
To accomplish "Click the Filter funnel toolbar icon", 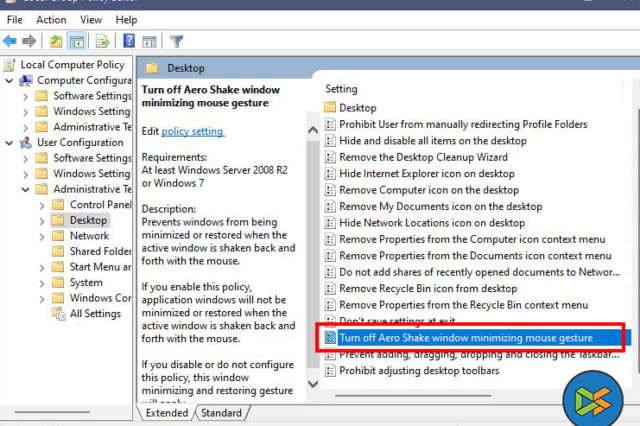I will [x=176, y=41].
